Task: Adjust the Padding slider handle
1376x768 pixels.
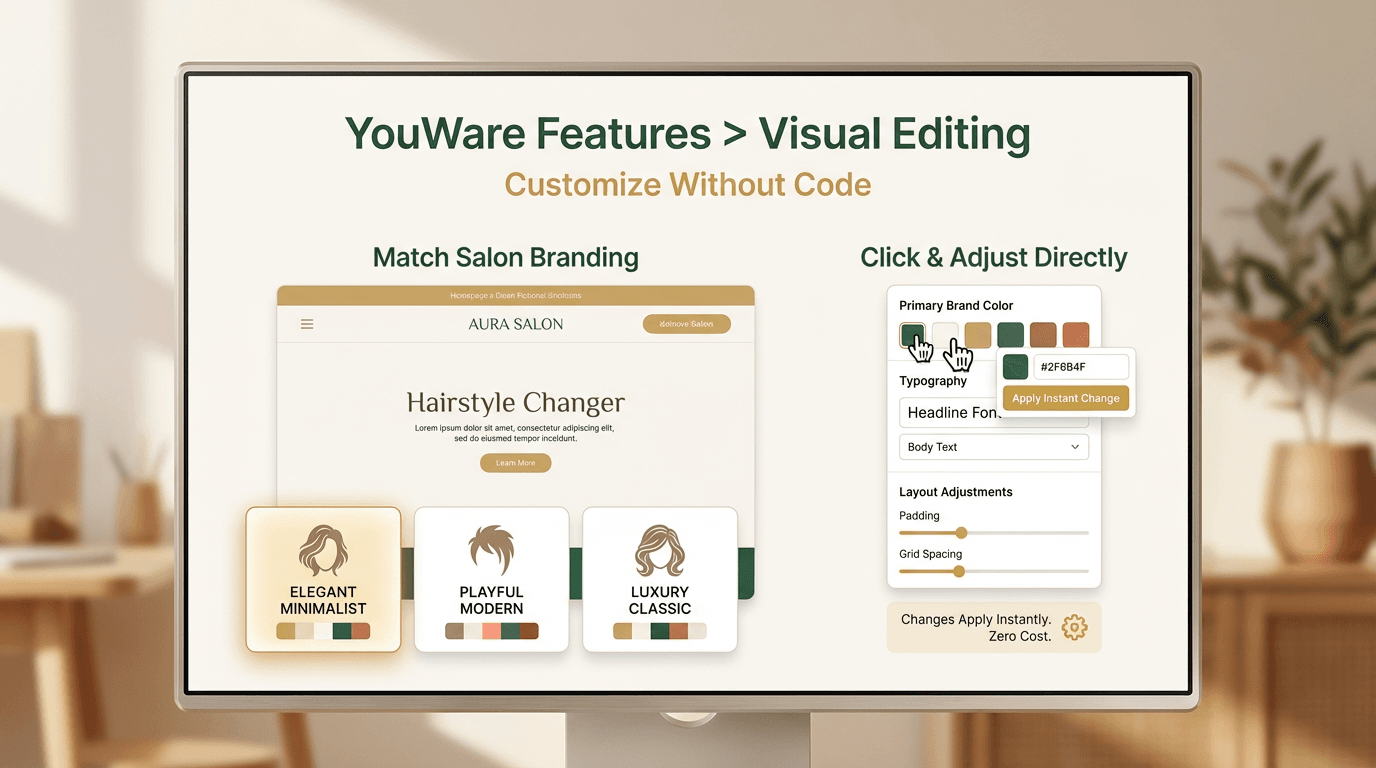Action: pyautogui.click(x=961, y=533)
